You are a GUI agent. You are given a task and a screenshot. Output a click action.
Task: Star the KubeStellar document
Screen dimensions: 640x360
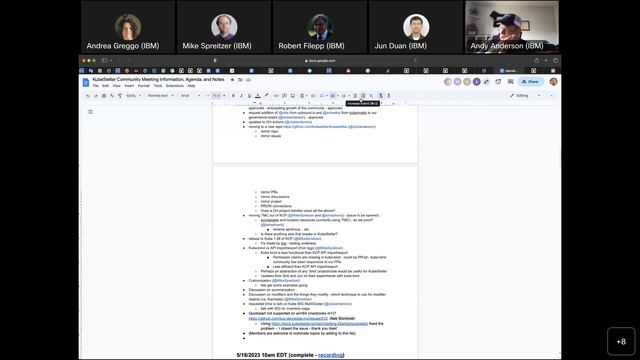[x=232, y=80]
